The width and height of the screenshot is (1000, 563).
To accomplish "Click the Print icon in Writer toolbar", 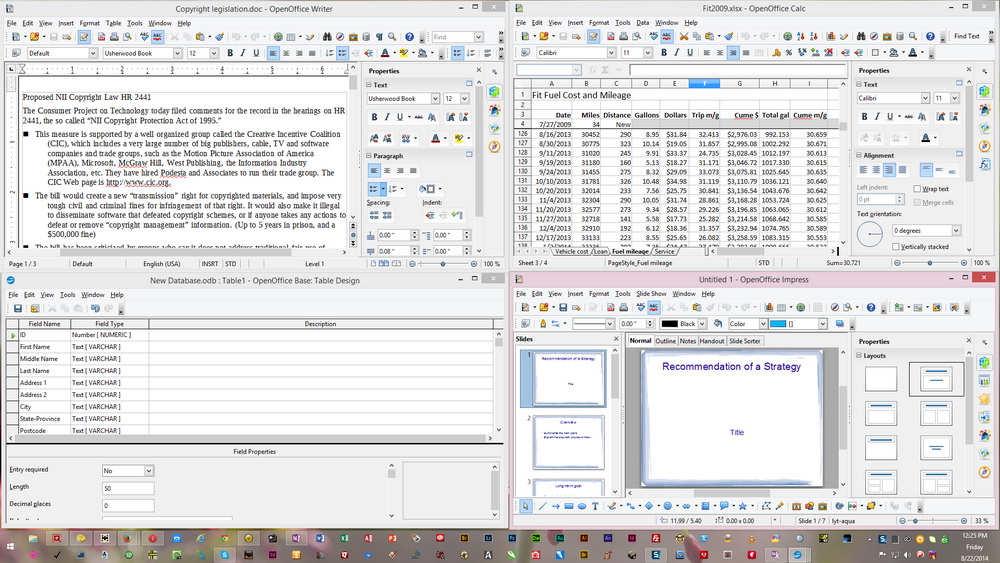I will click(x=114, y=37).
